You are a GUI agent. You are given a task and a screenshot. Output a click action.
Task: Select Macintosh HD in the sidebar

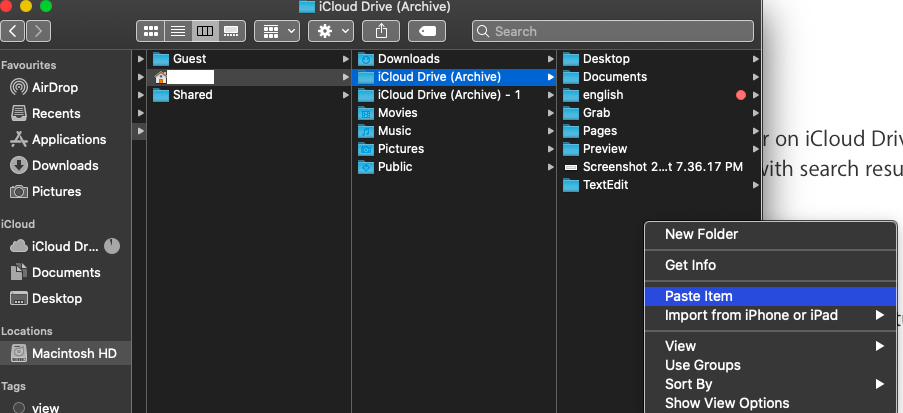pyautogui.click(x=66, y=353)
